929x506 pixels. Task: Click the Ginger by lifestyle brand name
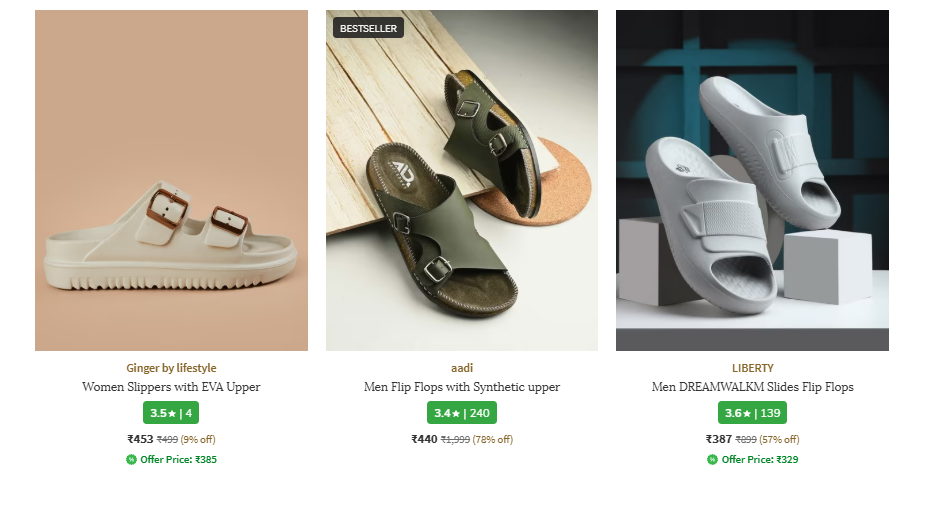pos(171,368)
